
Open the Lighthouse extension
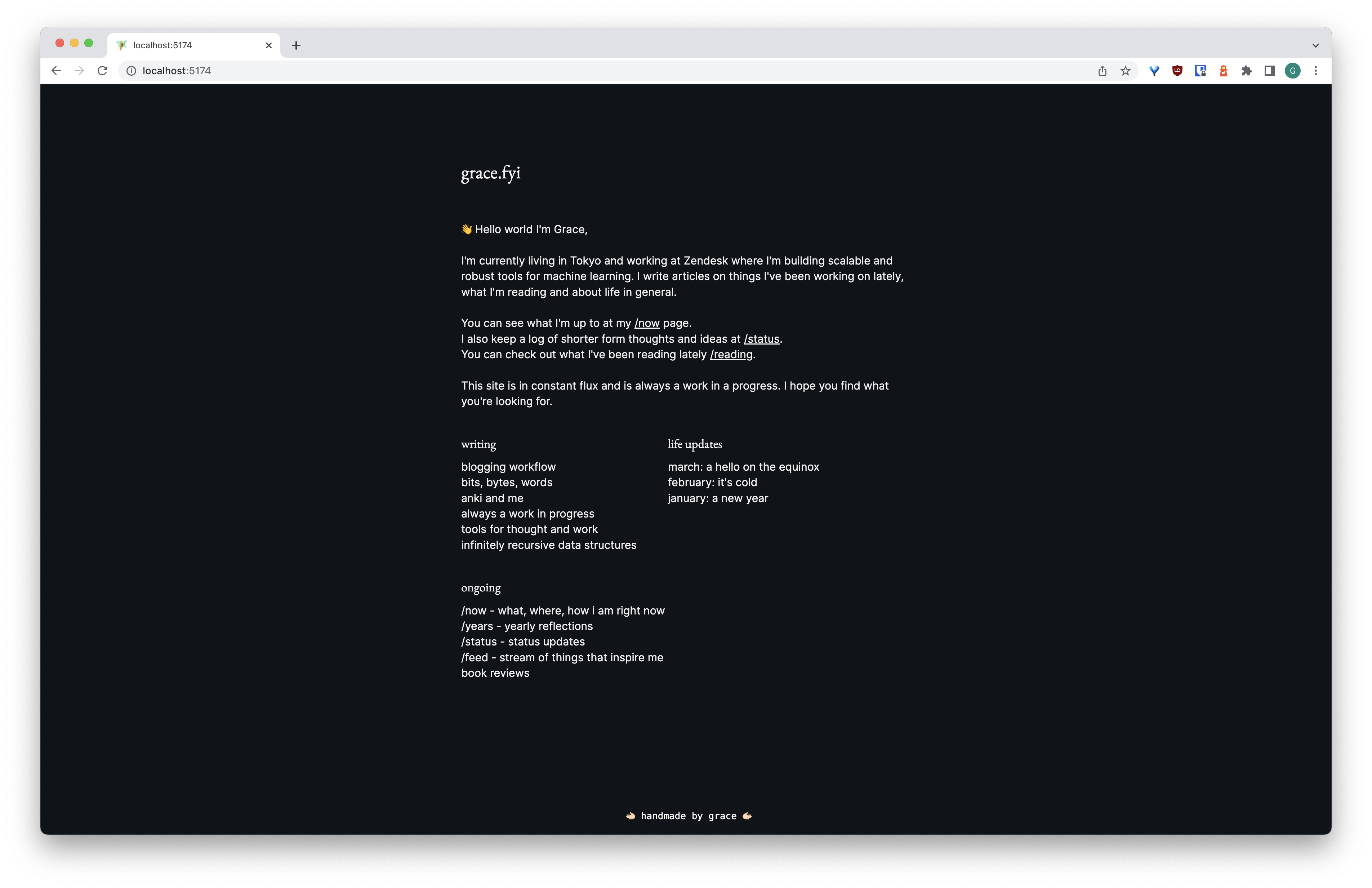1223,71
